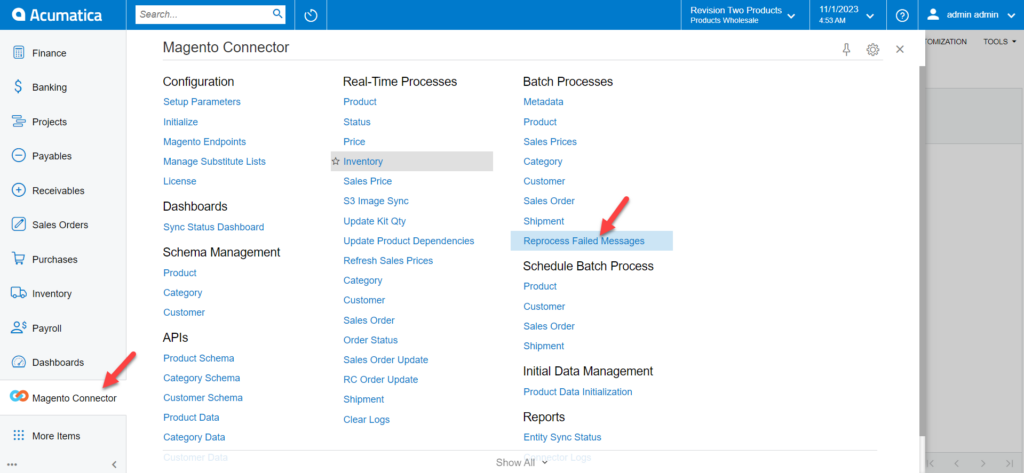Open the Finance workspace icon
The height and width of the screenshot is (473, 1024).
(x=18, y=53)
